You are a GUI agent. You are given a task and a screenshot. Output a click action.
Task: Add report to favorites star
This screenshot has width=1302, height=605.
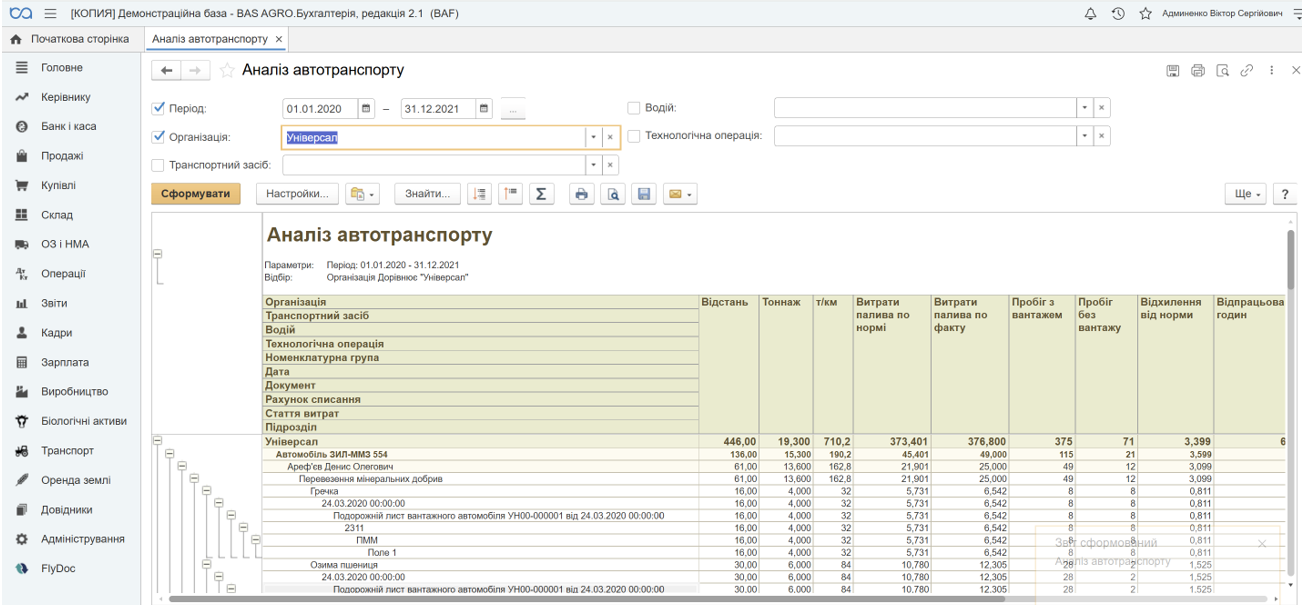pos(227,71)
